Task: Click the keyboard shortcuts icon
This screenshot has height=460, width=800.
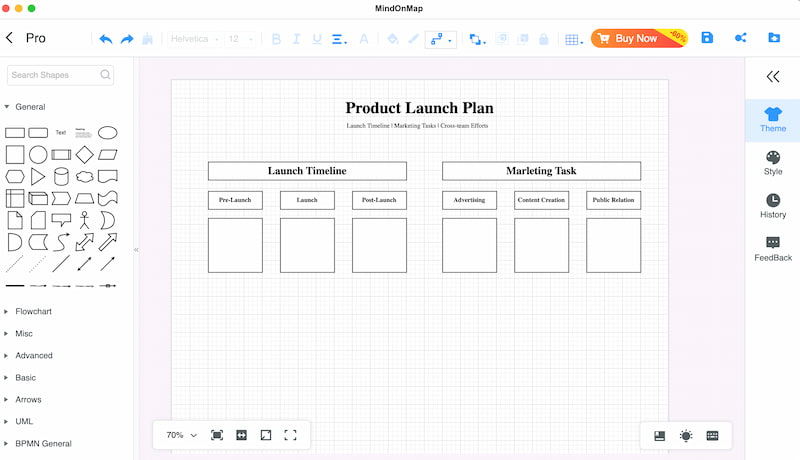Action: 712,436
